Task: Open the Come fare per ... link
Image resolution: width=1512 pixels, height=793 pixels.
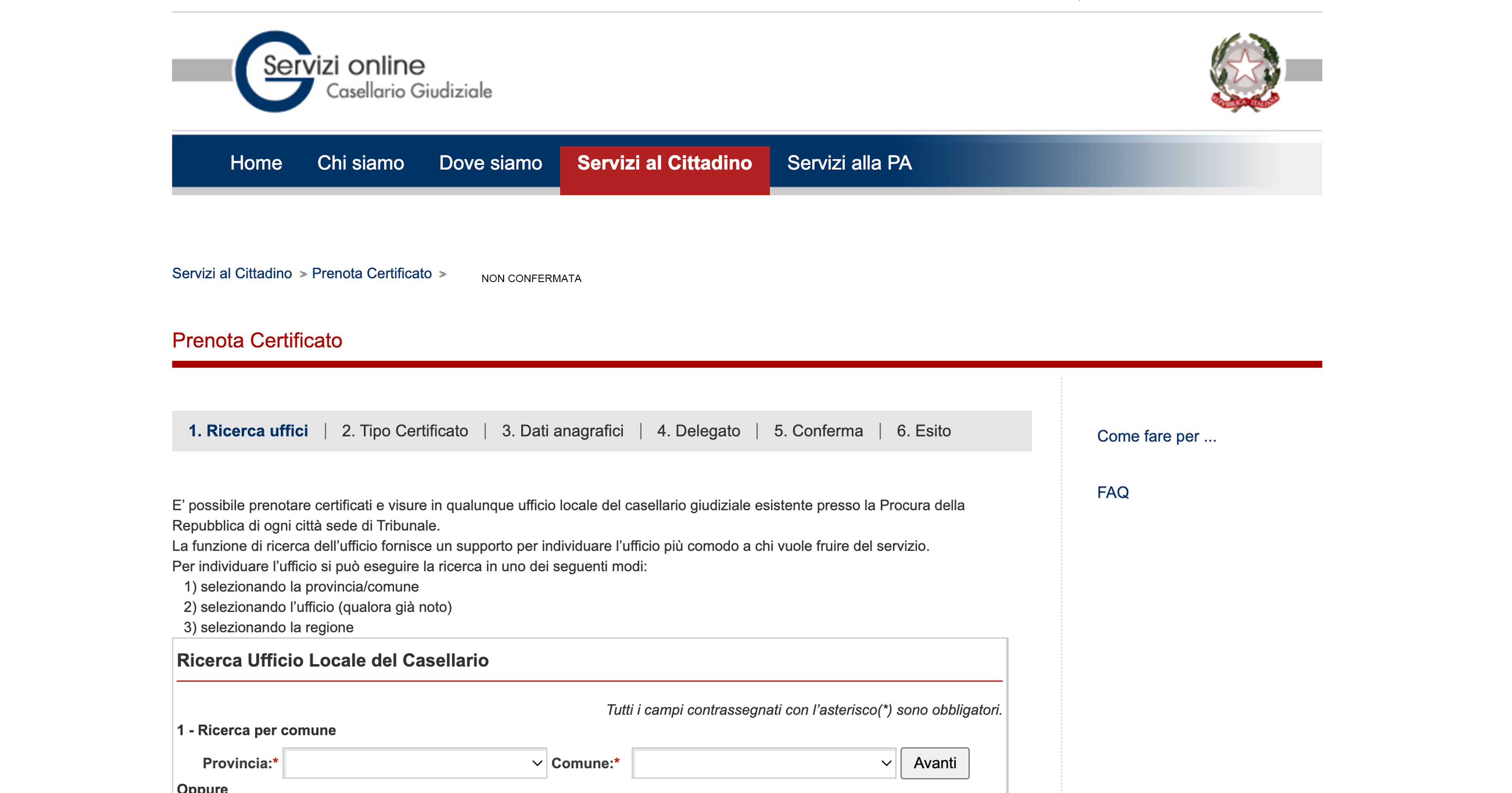Action: pos(1156,437)
